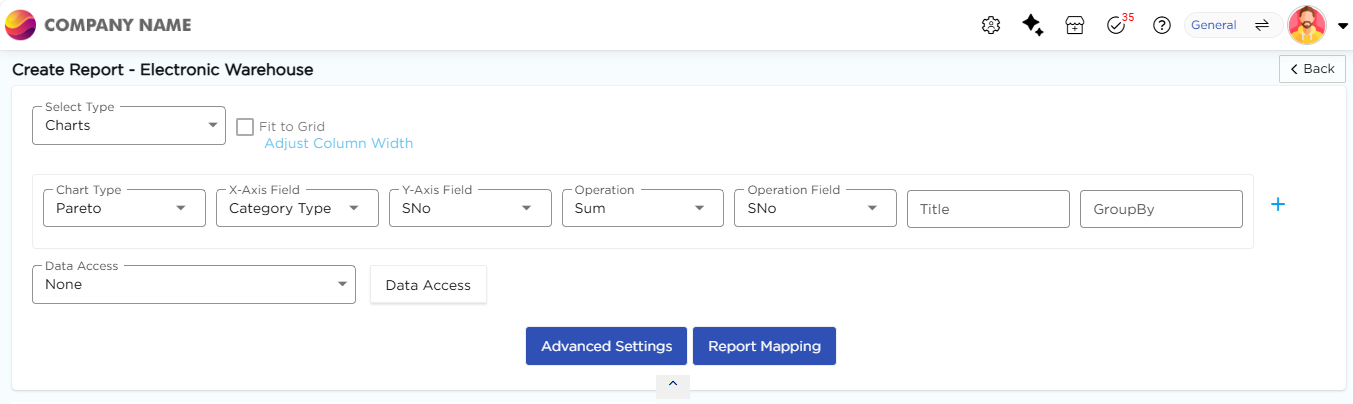1353x404 pixels.
Task: Click the Advanced Settings button
Action: (x=606, y=346)
